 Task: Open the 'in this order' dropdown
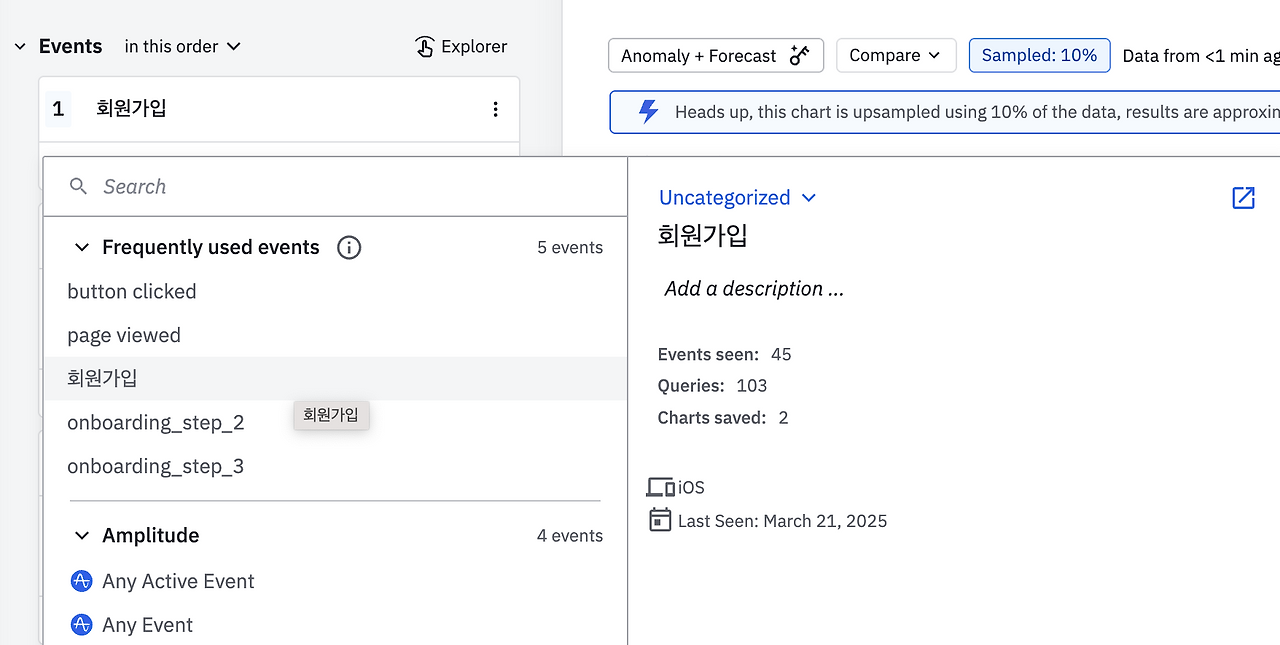[183, 47]
